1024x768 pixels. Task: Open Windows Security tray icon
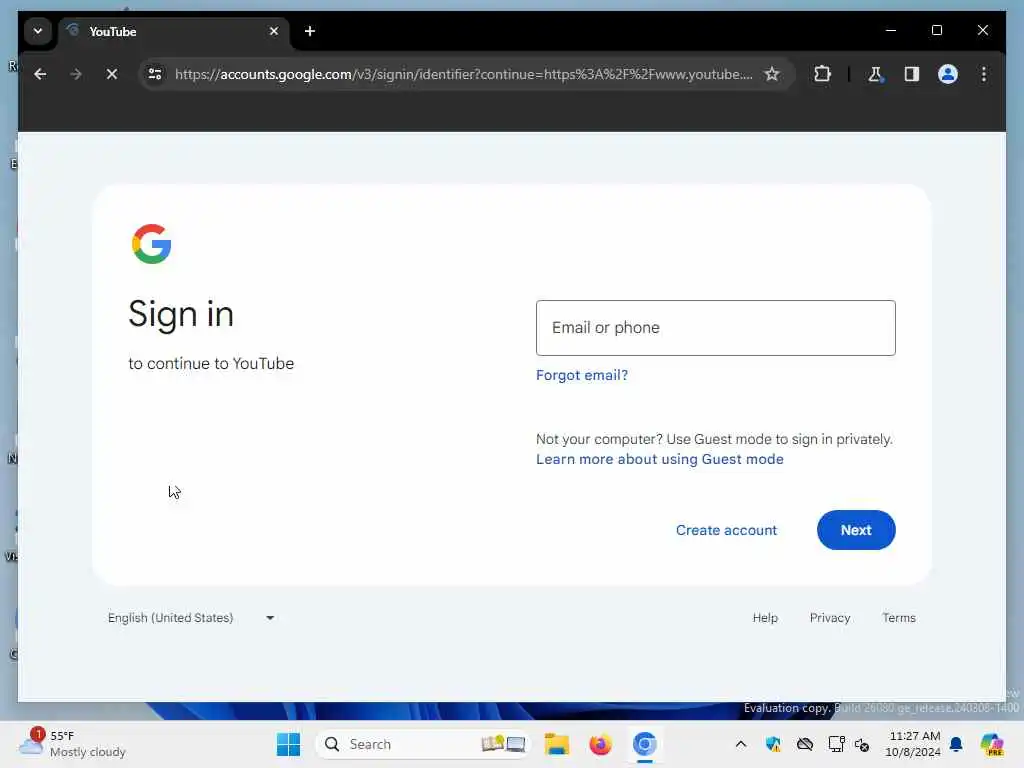tap(773, 744)
